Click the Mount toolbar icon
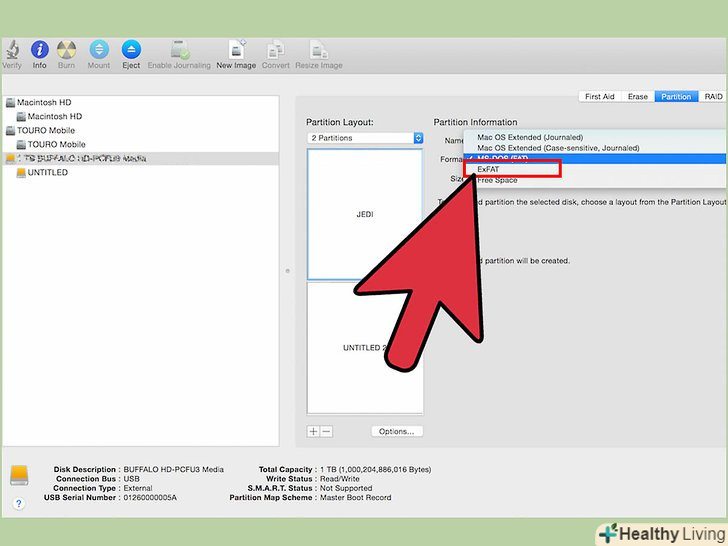The width and height of the screenshot is (728, 546). [99, 50]
